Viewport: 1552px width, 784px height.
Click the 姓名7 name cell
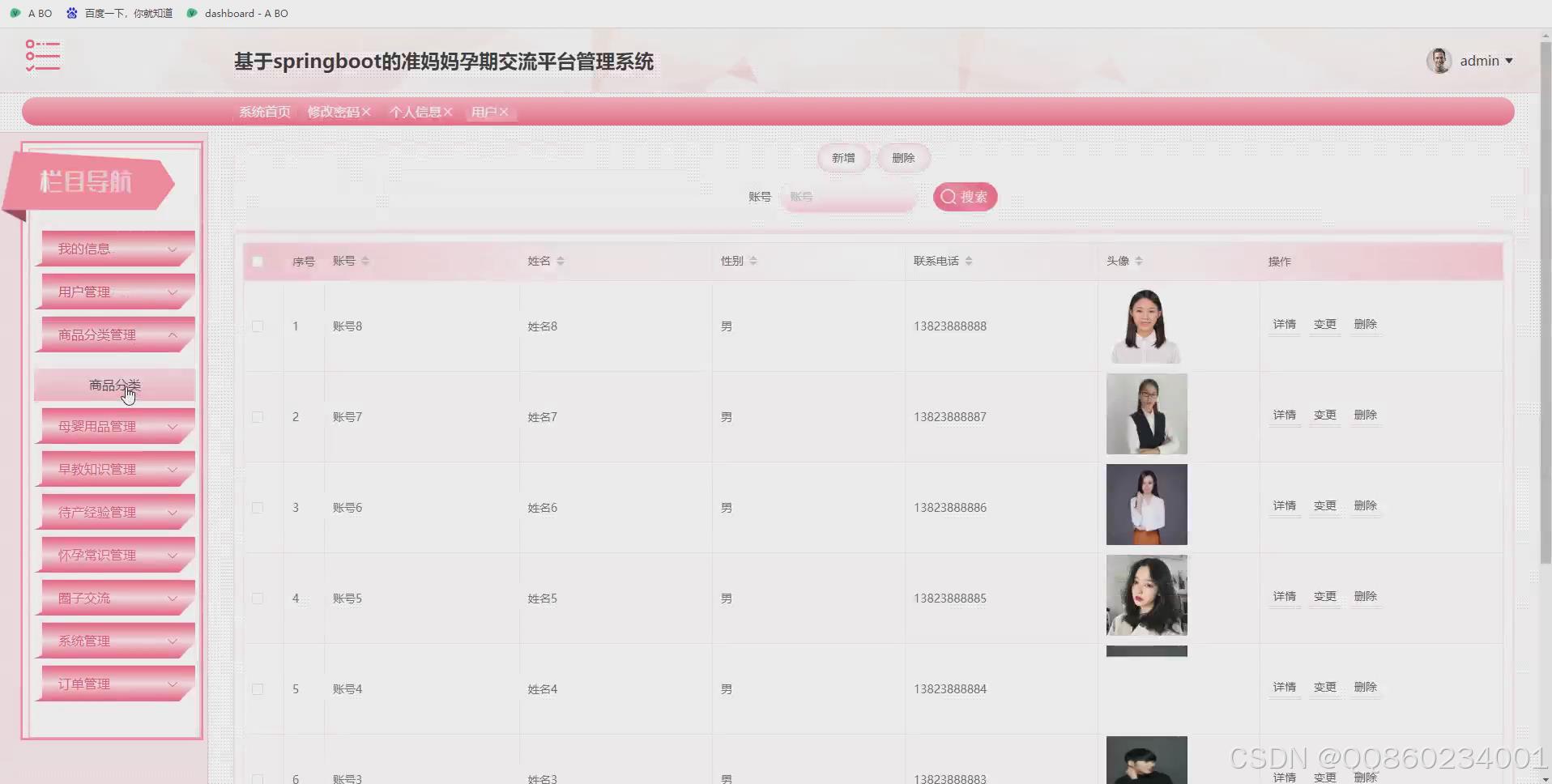(542, 417)
